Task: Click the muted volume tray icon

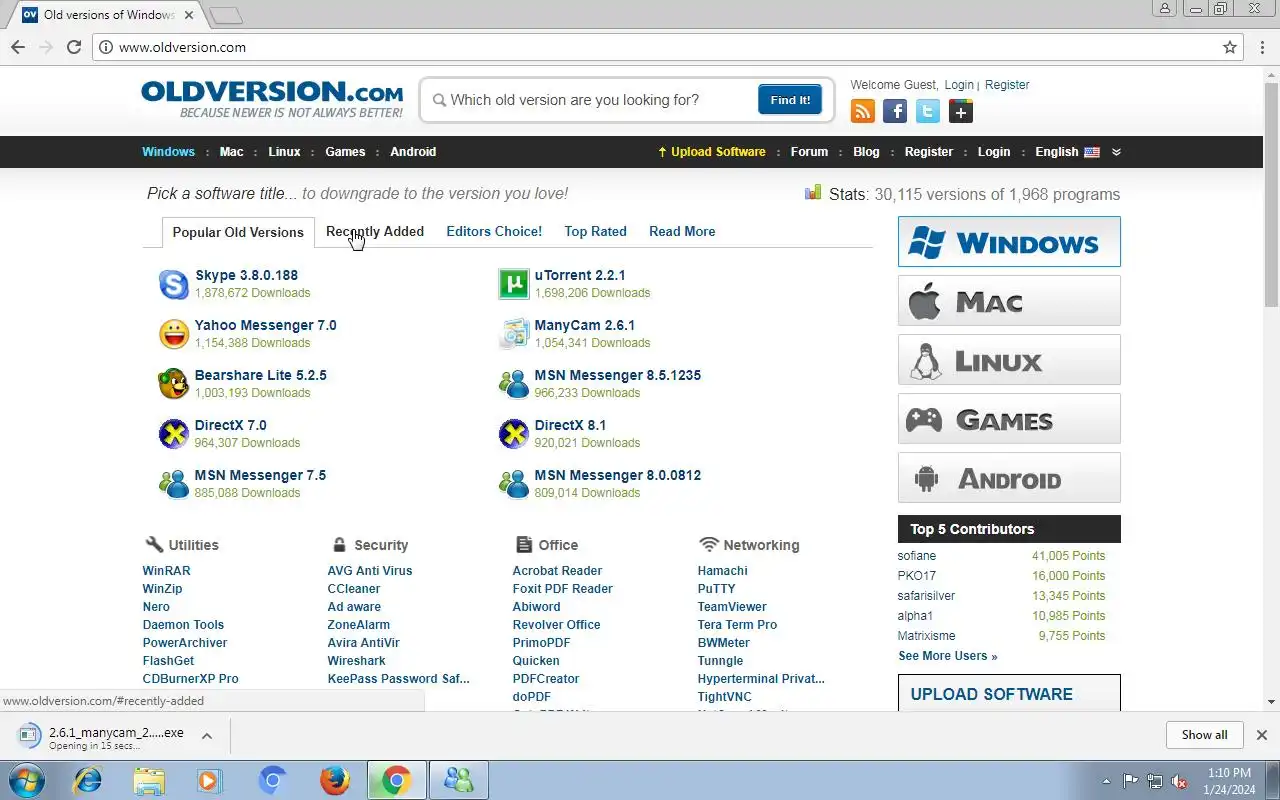Action: (x=1180, y=781)
